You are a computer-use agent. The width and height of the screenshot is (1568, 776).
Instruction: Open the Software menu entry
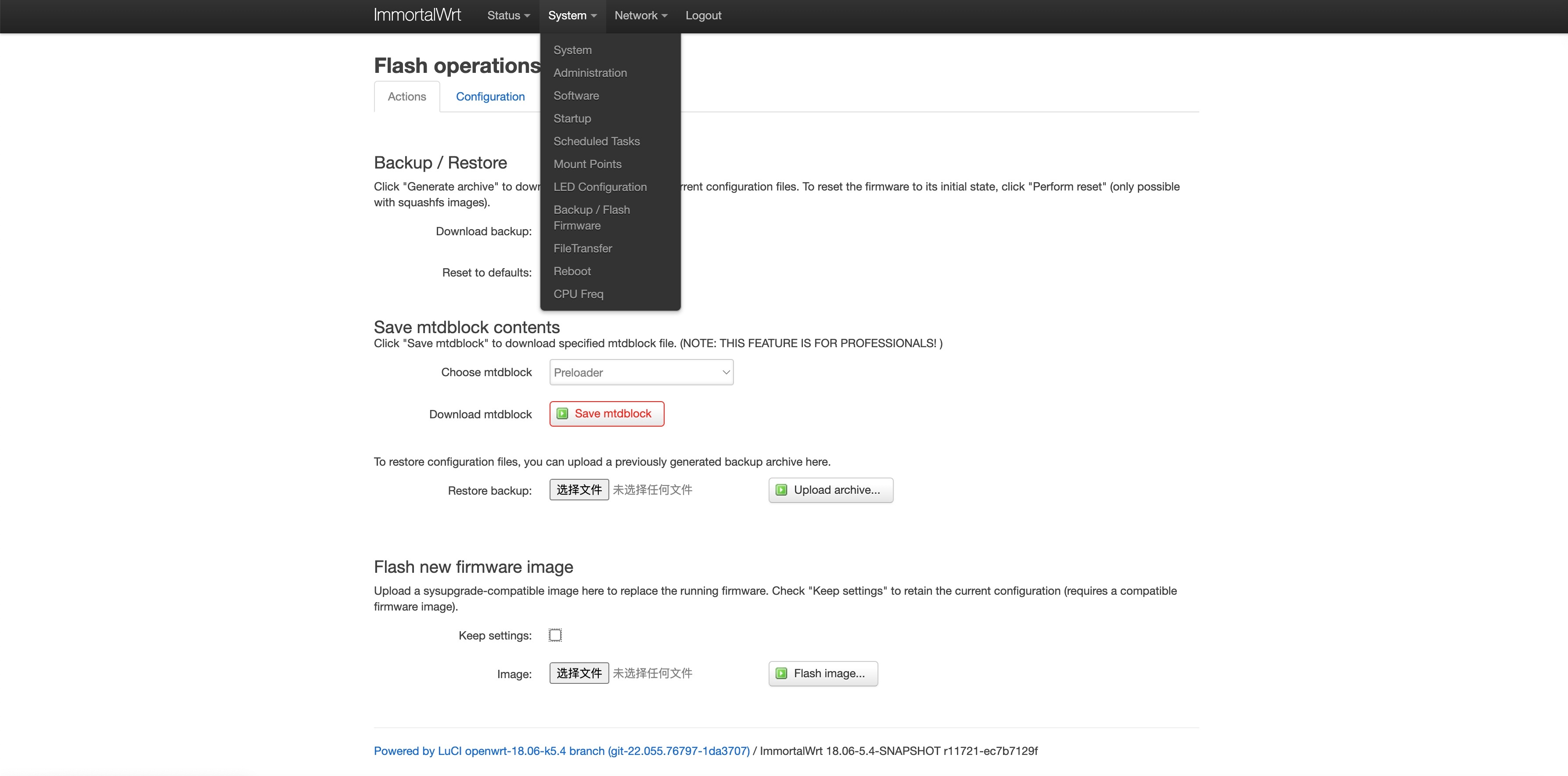tap(576, 96)
